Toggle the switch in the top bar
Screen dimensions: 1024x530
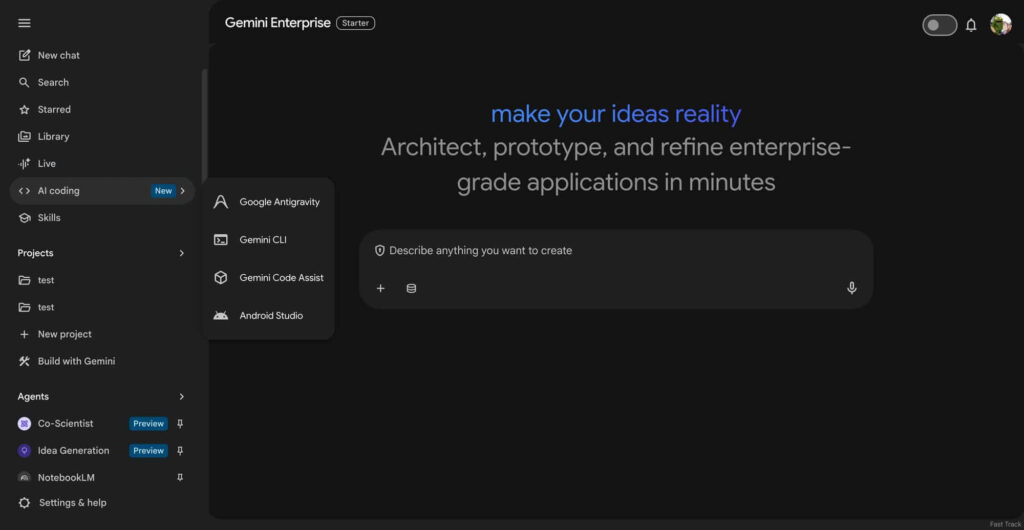[940, 25]
